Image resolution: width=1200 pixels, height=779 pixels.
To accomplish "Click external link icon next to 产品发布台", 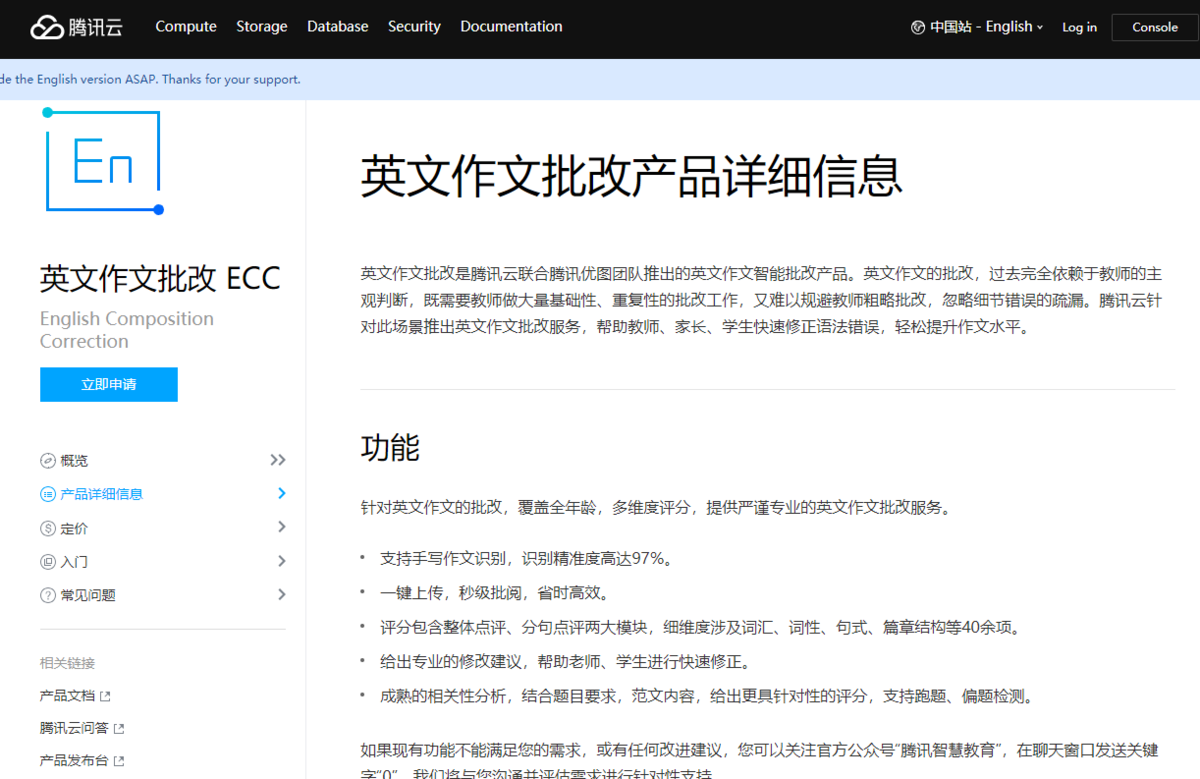I will click(x=120, y=761).
